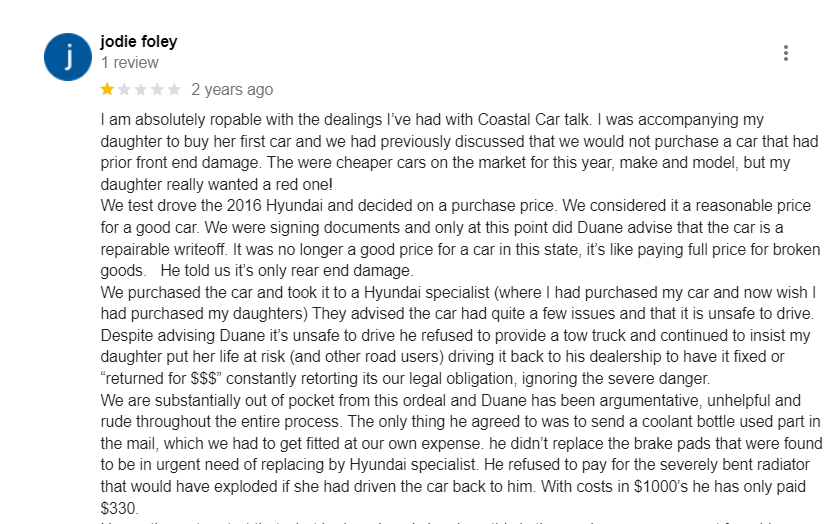Click the fifth grey rating star
Screen dimensions: 840x524
coord(174,89)
